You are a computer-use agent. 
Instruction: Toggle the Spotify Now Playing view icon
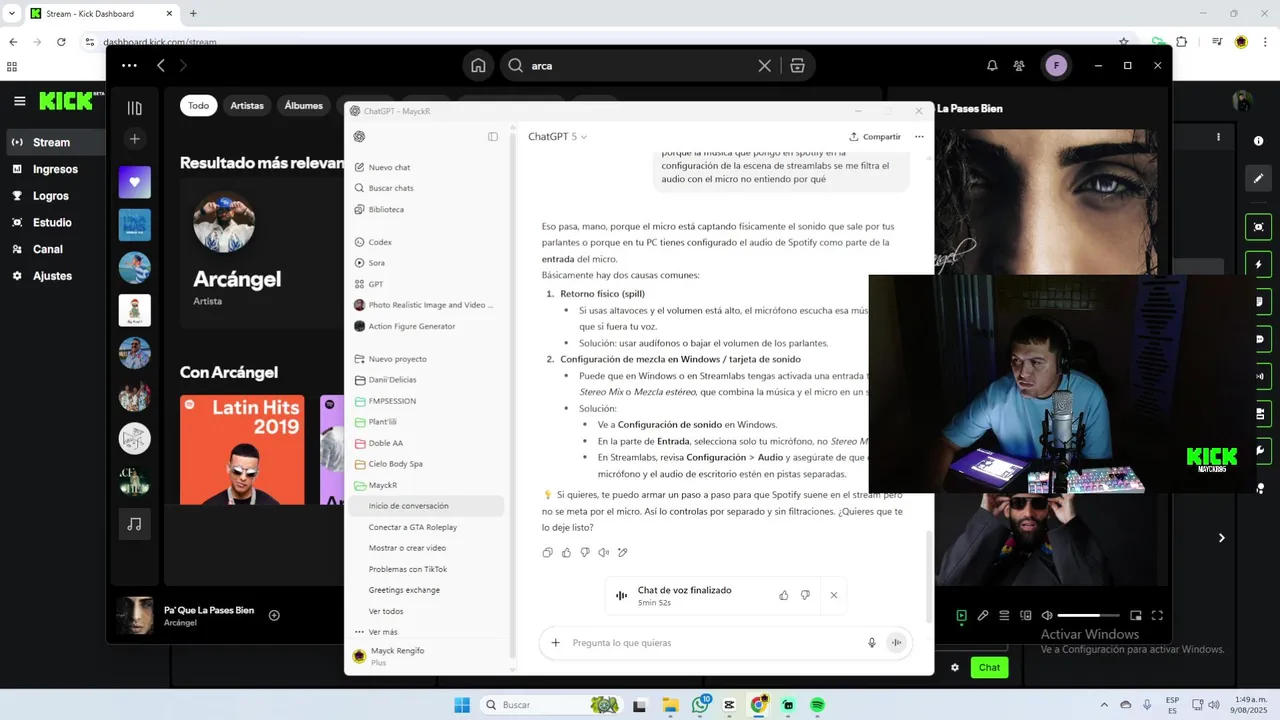962,616
